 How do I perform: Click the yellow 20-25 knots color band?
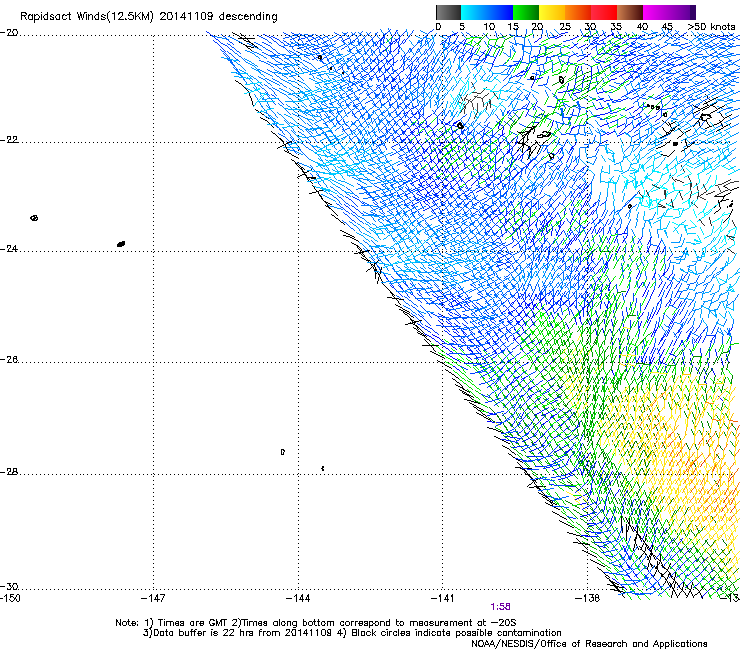552,12
